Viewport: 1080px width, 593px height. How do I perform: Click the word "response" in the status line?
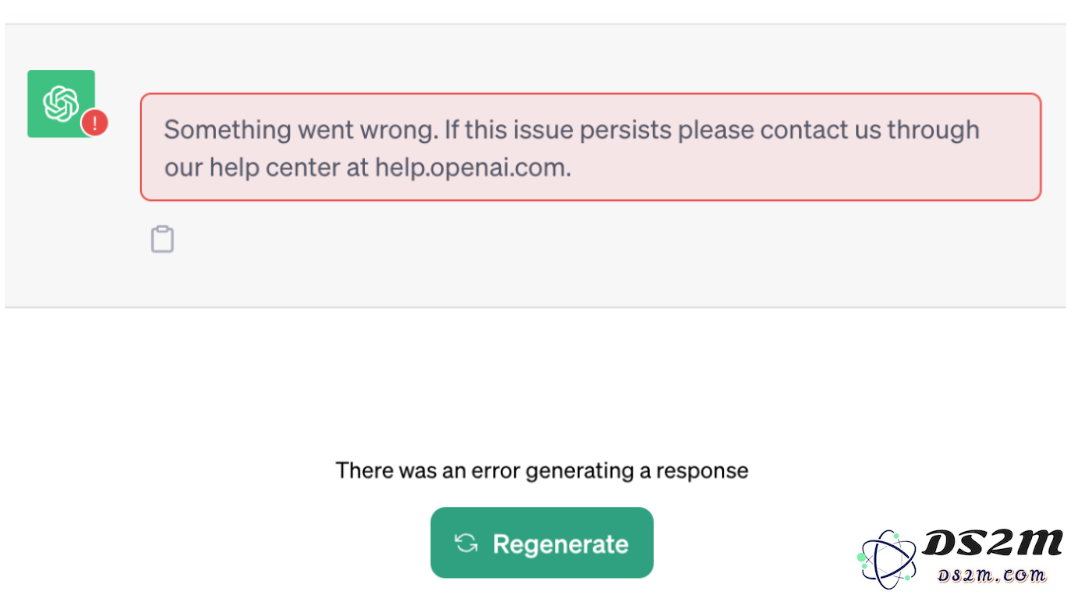point(702,472)
